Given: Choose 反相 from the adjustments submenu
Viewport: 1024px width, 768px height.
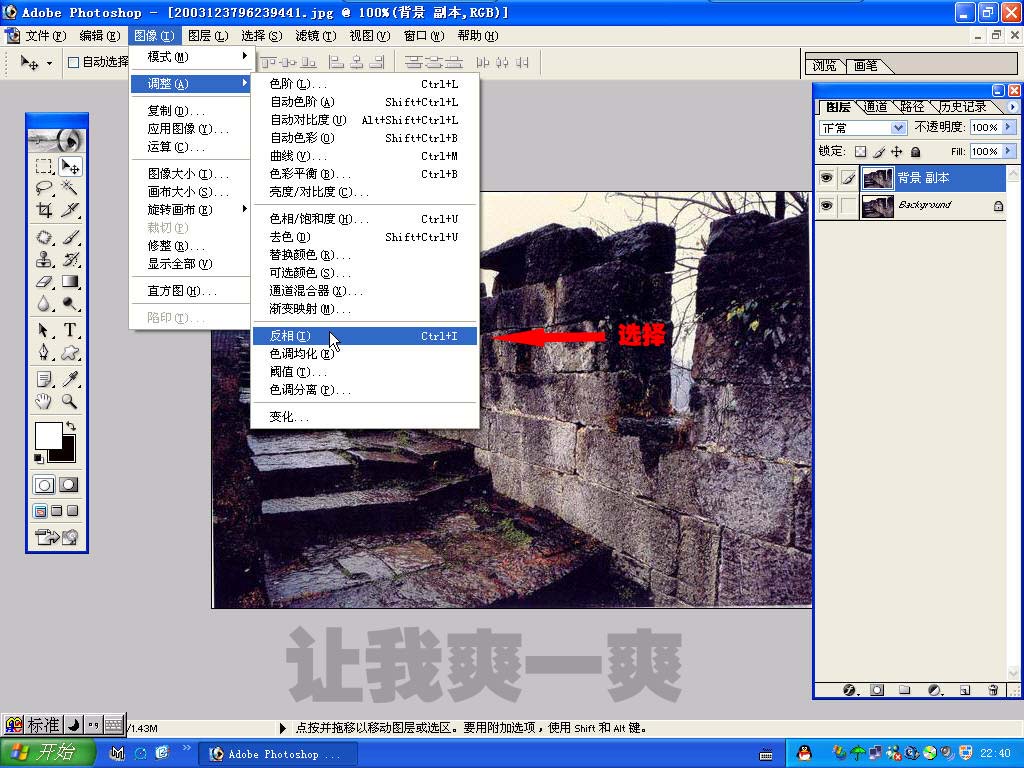Looking at the screenshot, I should pos(290,336).
